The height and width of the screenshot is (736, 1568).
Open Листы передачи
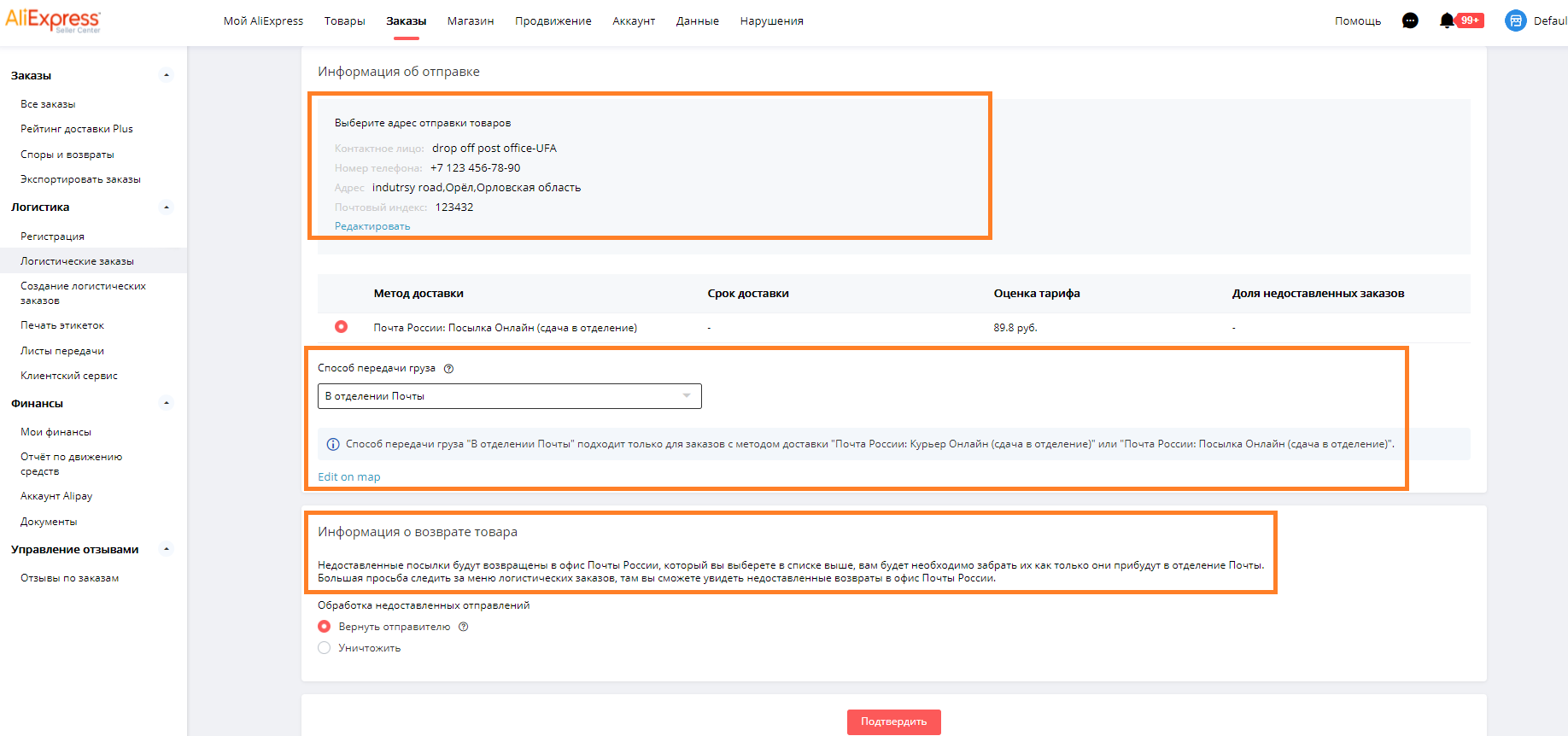tap(62, 351)
